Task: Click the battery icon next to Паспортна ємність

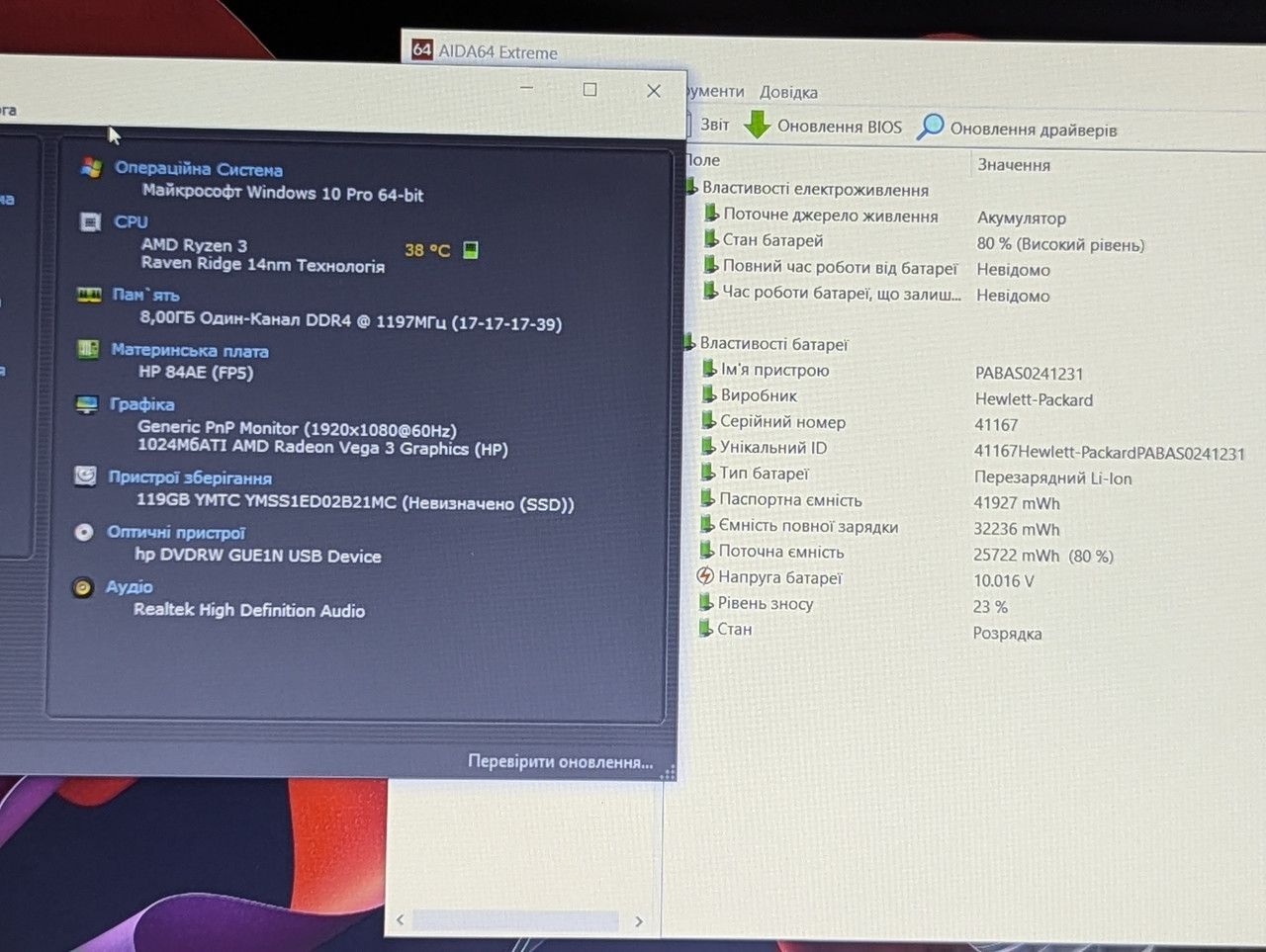Action: point(707,498)
